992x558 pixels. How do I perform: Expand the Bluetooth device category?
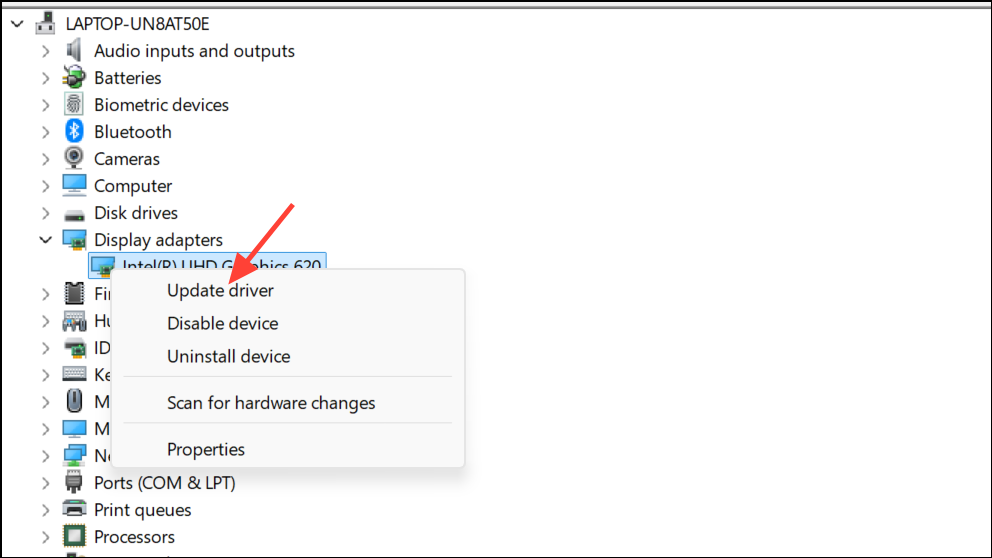tap(45, 131)
